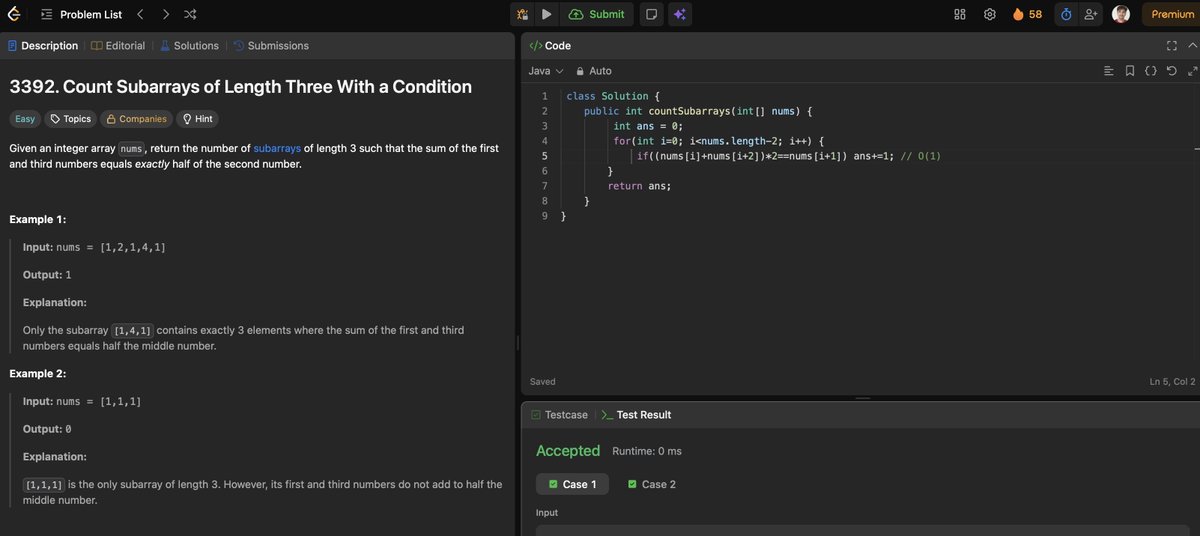
Task: Switch to the Editorial tab
Action: click(x=118, y=46)
